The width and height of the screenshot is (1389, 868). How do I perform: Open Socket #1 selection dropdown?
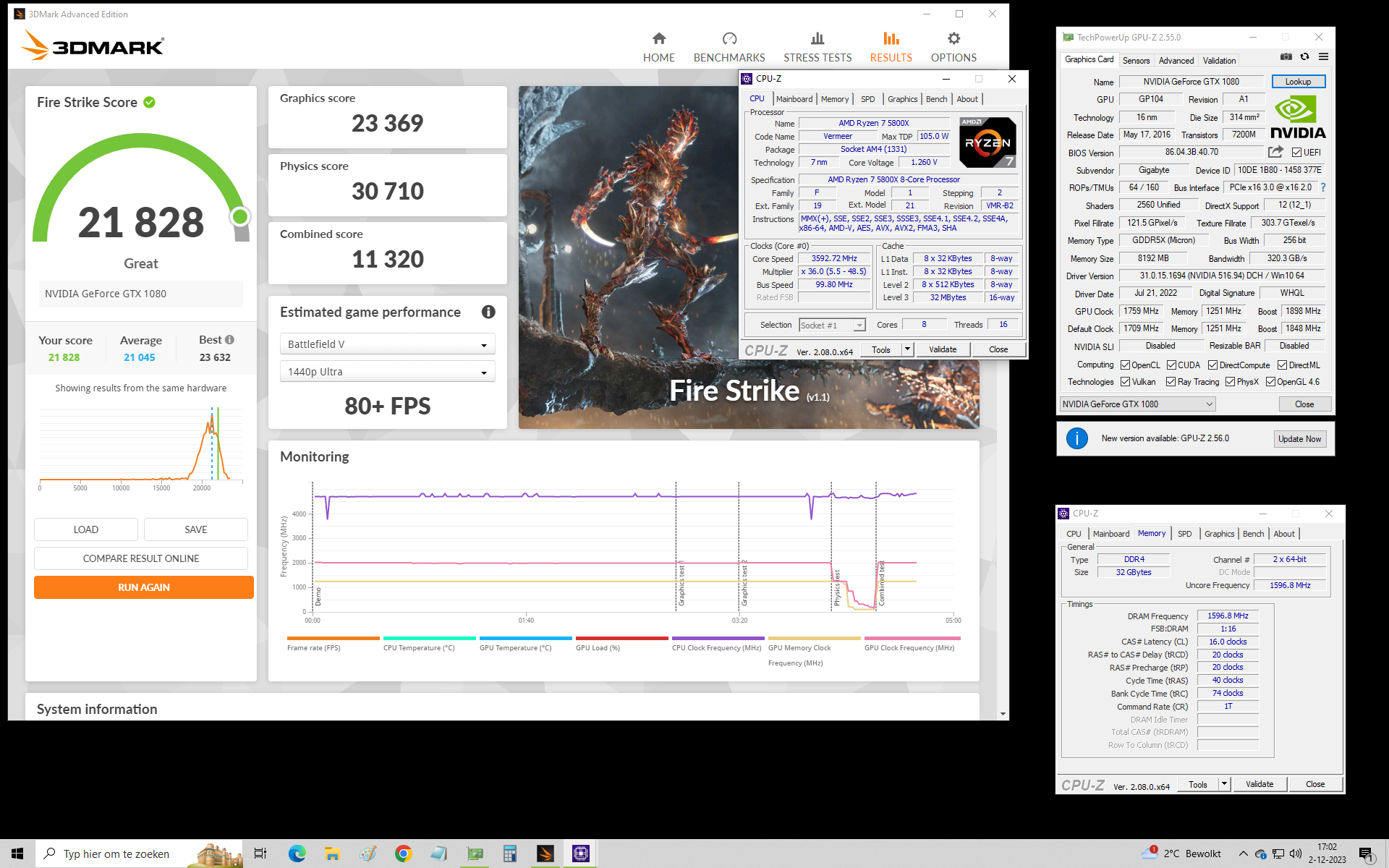(832, 325)
